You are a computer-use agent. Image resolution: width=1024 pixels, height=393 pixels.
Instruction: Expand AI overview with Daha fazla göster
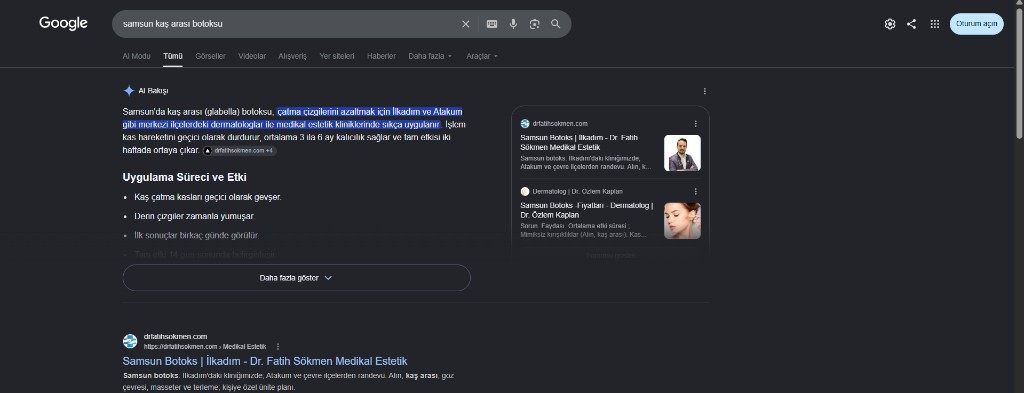coord(296,277)
